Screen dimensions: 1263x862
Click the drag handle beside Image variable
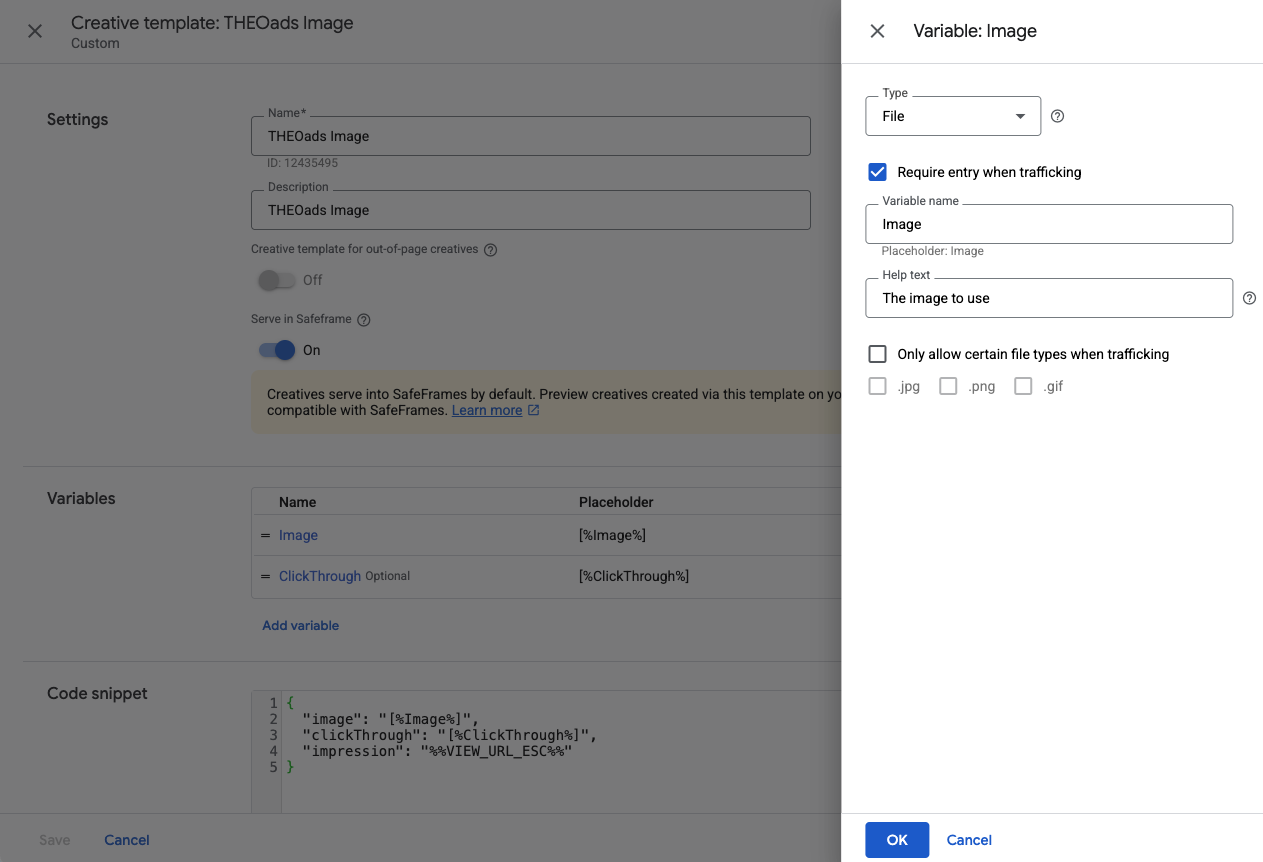click(x=264, y=535)
